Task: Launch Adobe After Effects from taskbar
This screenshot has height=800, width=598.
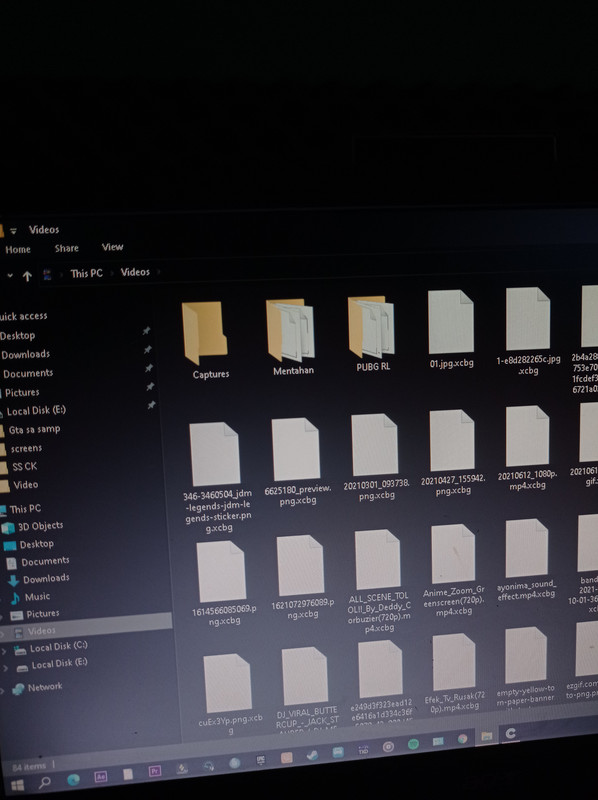Action: pos(101,777)
